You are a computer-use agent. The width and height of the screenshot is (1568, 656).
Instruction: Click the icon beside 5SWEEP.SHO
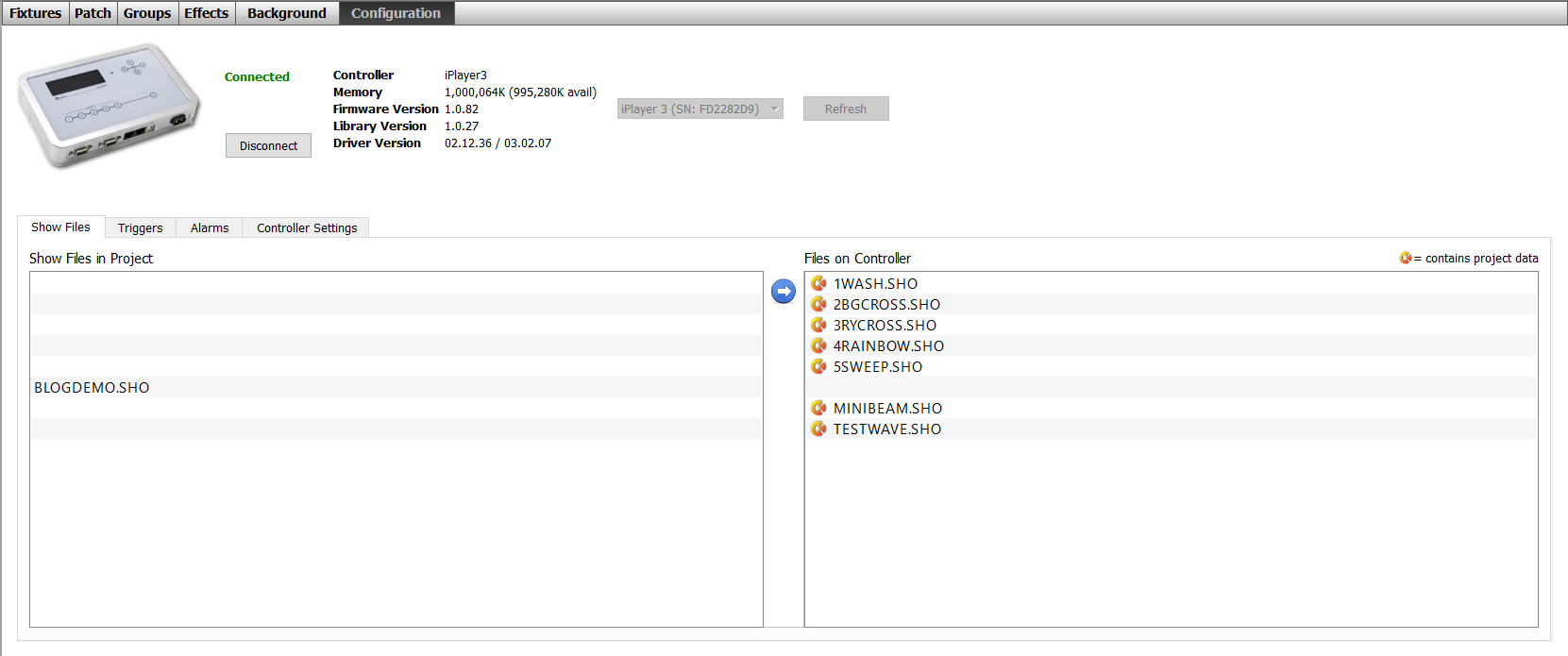pyautogui.click(x=818, y=366)
